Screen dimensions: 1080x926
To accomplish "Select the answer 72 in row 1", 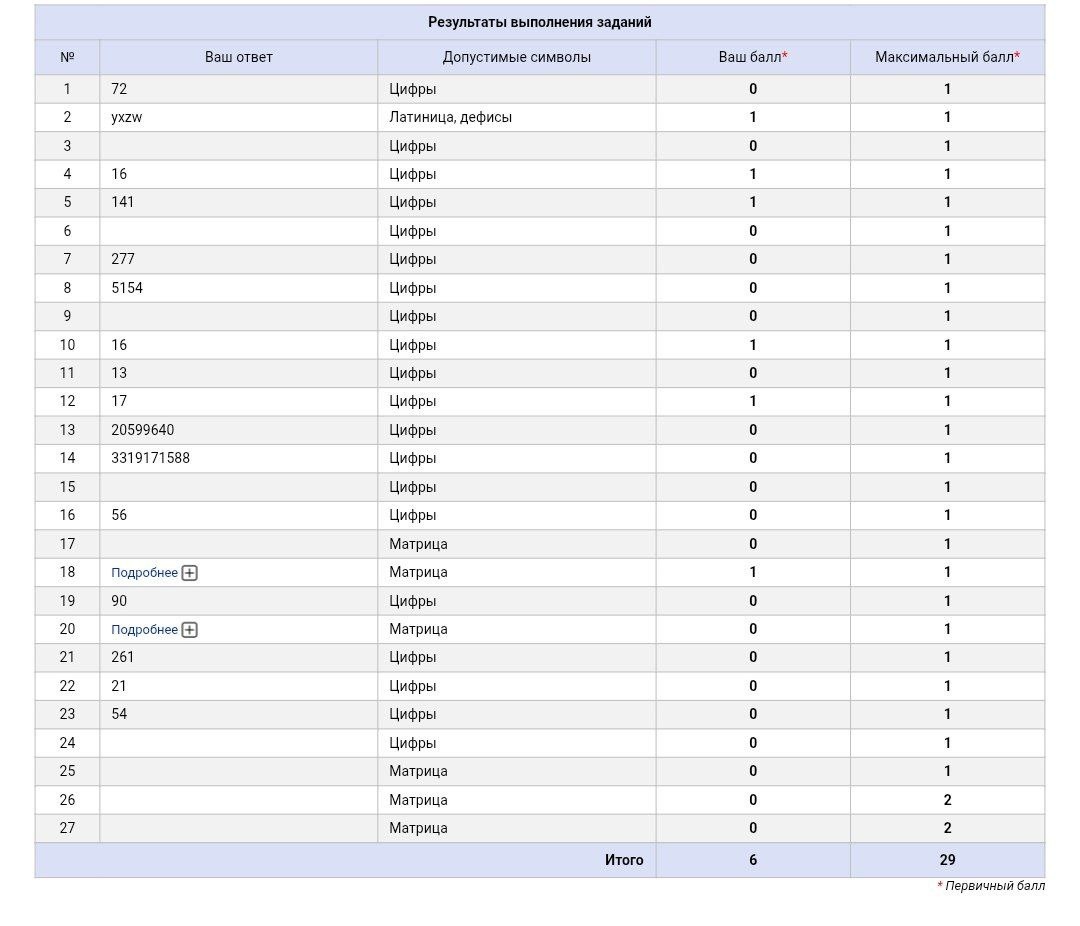I will tap(119, 89).
